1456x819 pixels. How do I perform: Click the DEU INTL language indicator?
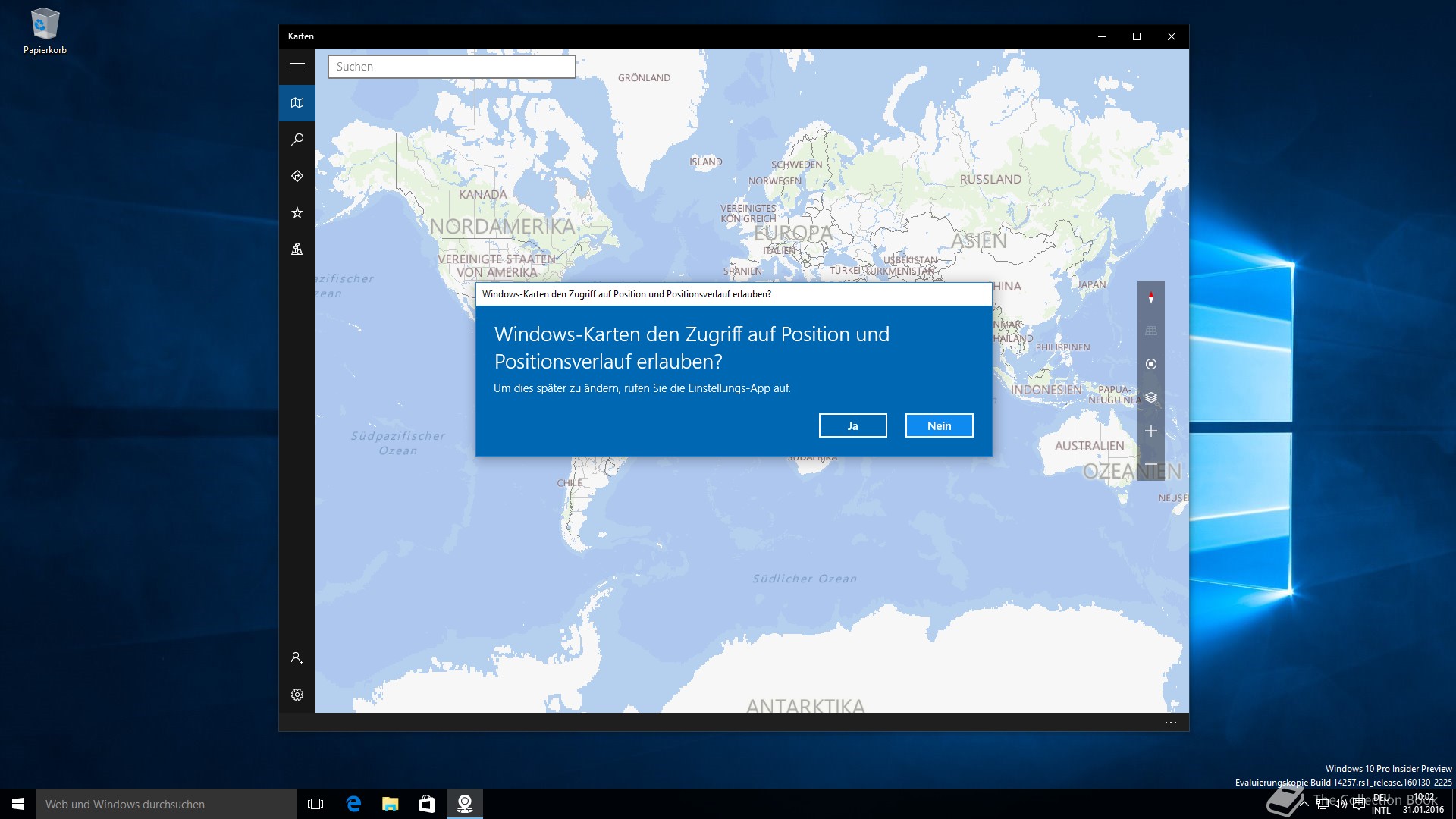pyautogui.click(x=1382, y=804)
